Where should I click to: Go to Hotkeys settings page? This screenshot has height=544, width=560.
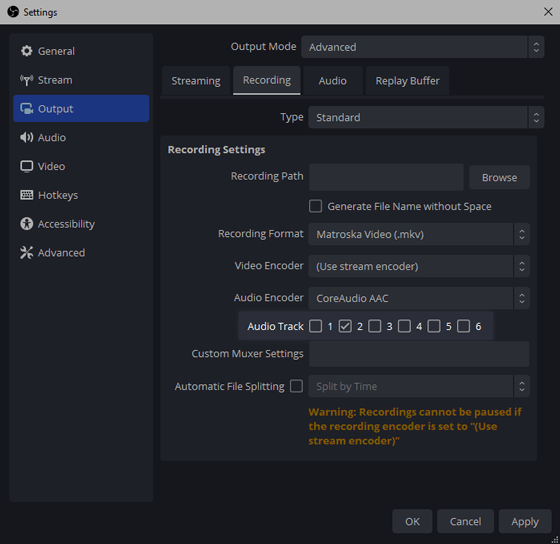click(81, 195)
